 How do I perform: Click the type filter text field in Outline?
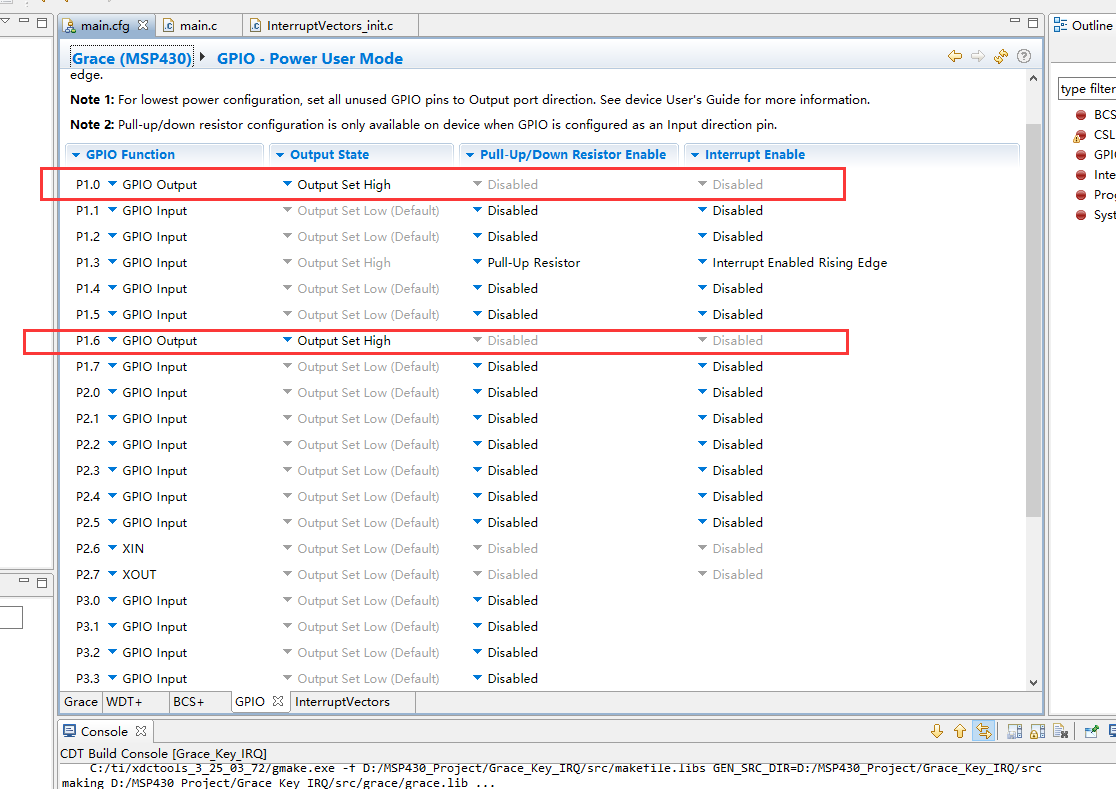pos(1087,89)
